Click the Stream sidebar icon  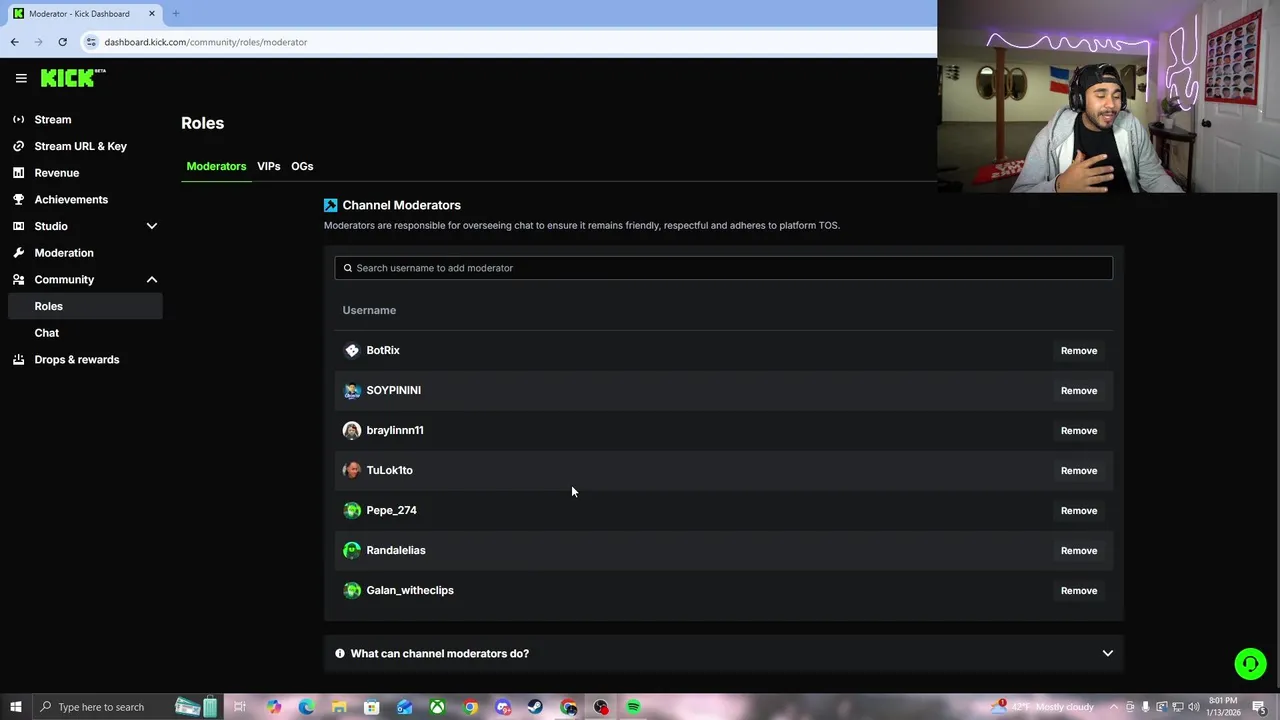pyautogui.click(x=18, y=119)
